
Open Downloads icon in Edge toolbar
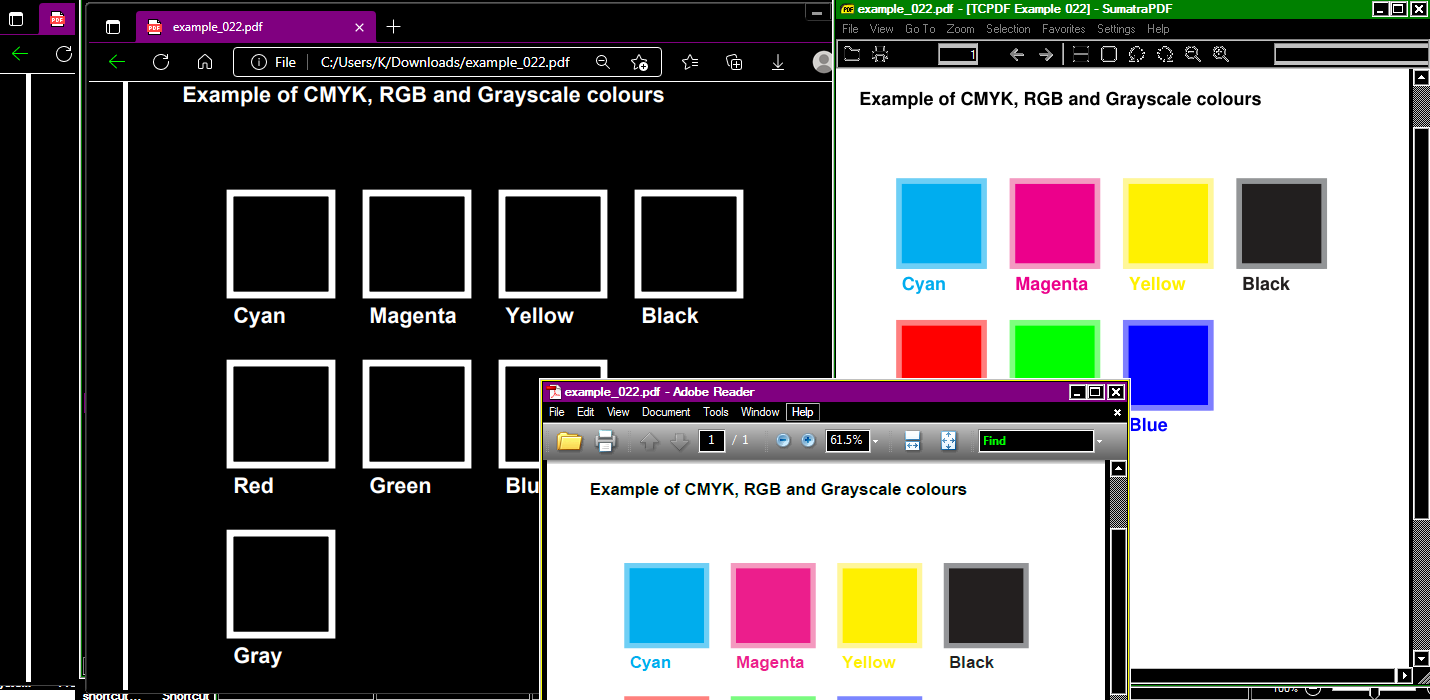778,62
